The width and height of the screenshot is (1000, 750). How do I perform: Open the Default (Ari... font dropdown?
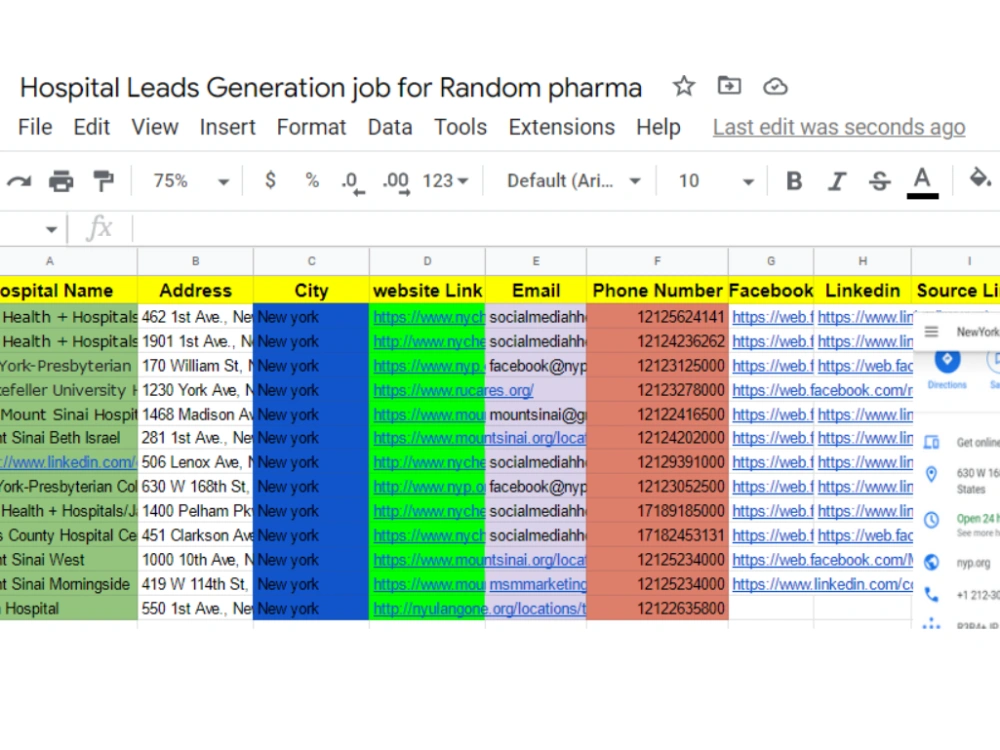[x=573, y=181]
